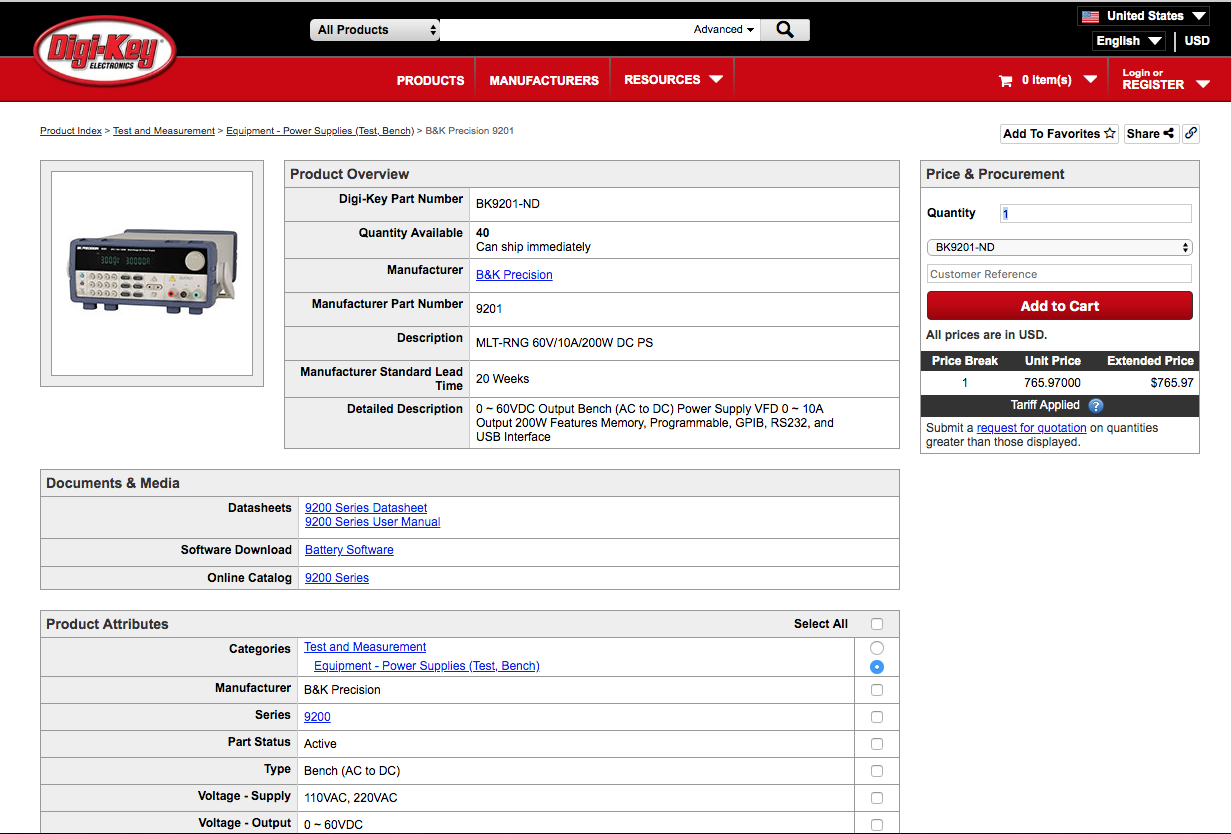Click the 20 Weeks lead time value

tap(503, 379)
